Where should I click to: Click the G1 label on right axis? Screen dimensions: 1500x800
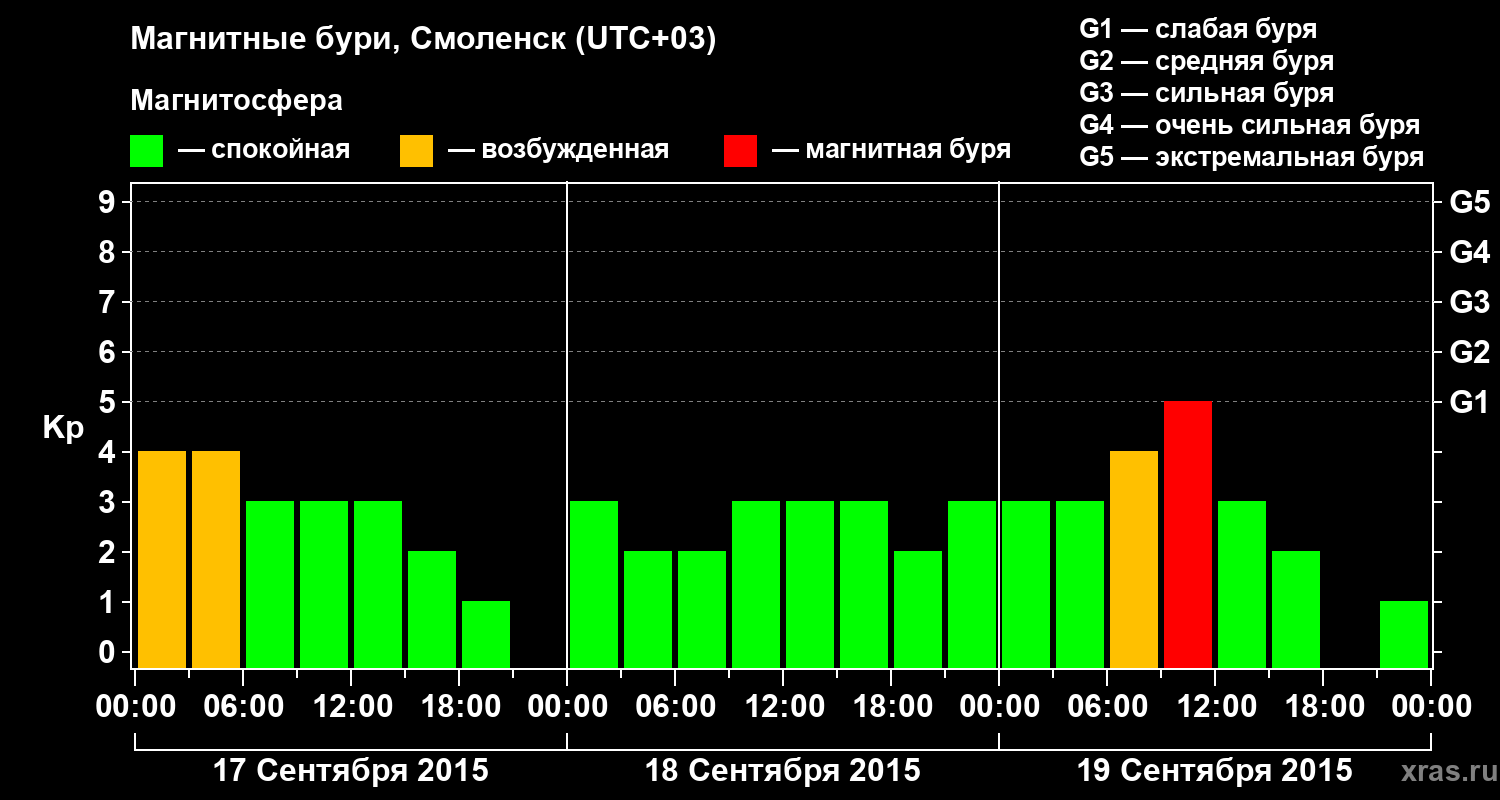click(x=1470, y=402)
